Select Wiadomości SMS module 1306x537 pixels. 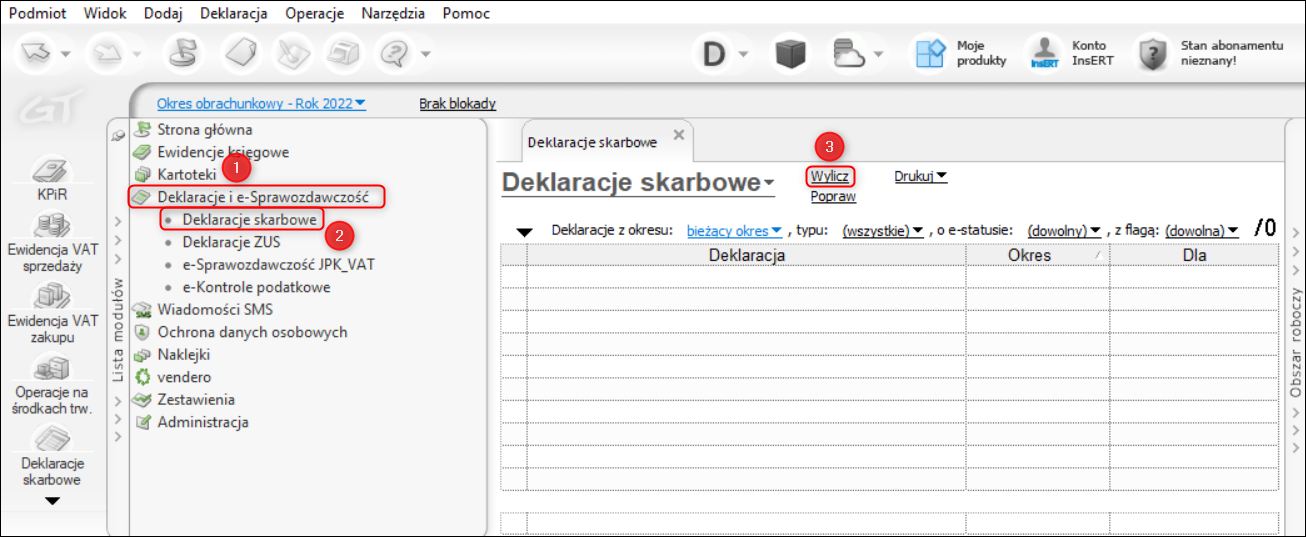click(x=215, y=309)
